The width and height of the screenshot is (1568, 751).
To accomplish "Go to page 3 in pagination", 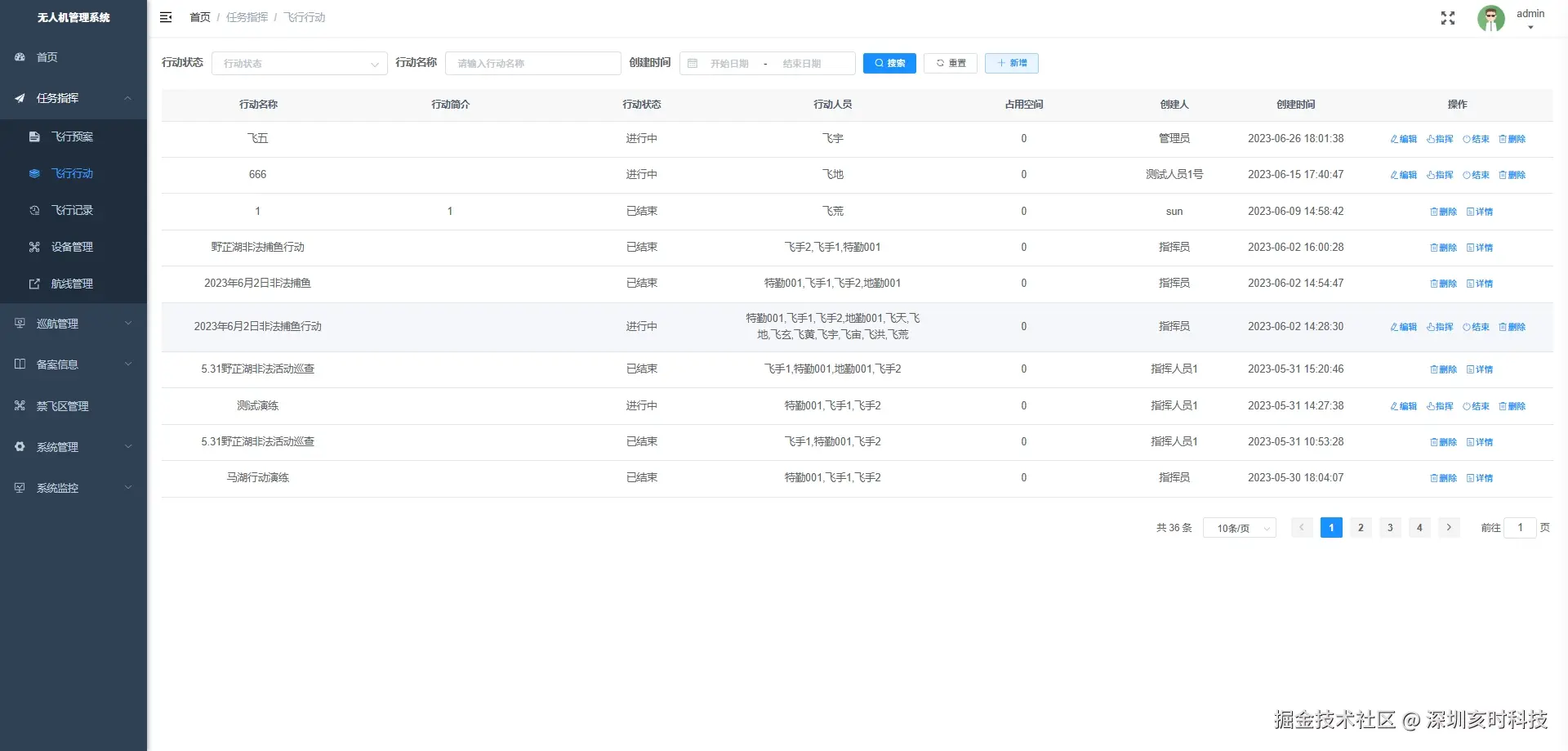I will point(1390,528).
